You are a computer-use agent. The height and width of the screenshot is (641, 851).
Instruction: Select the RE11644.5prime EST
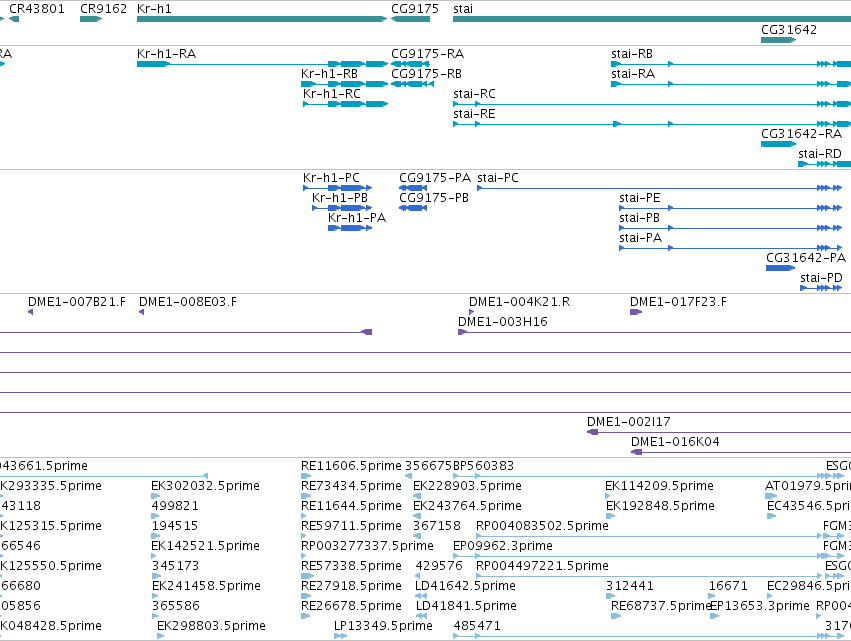tap(306, 516)
